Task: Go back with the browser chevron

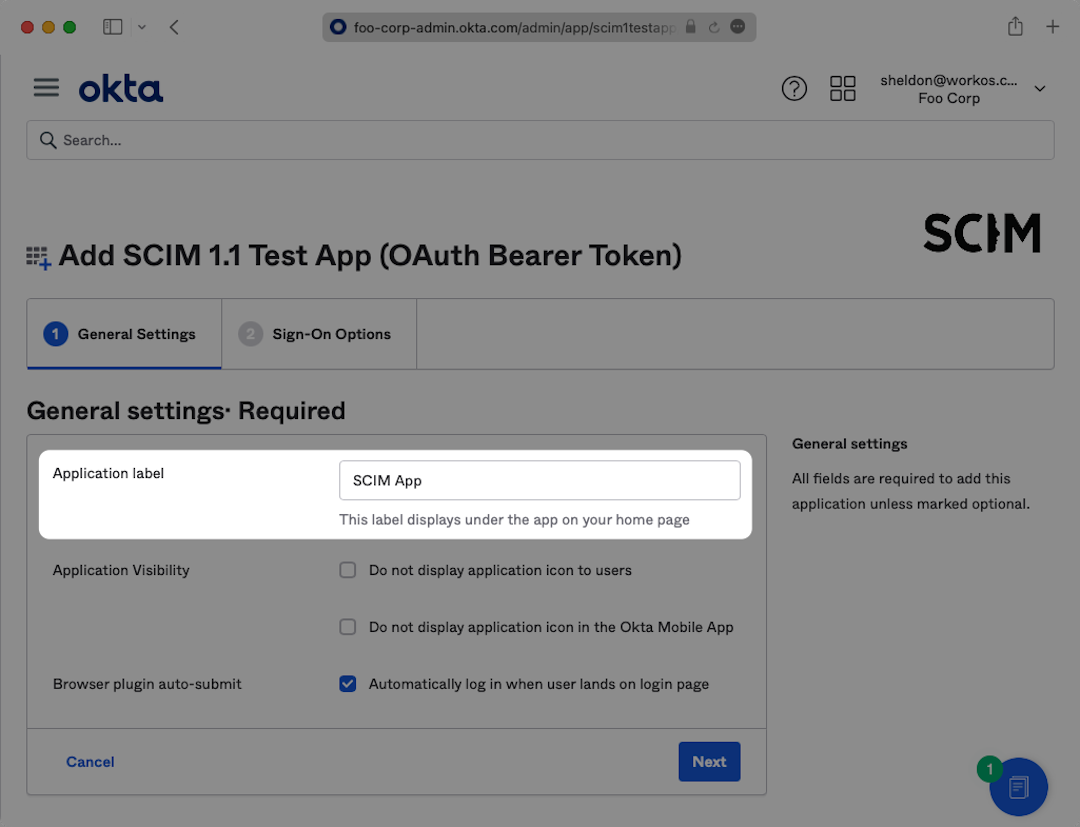Action: [174, 27]
